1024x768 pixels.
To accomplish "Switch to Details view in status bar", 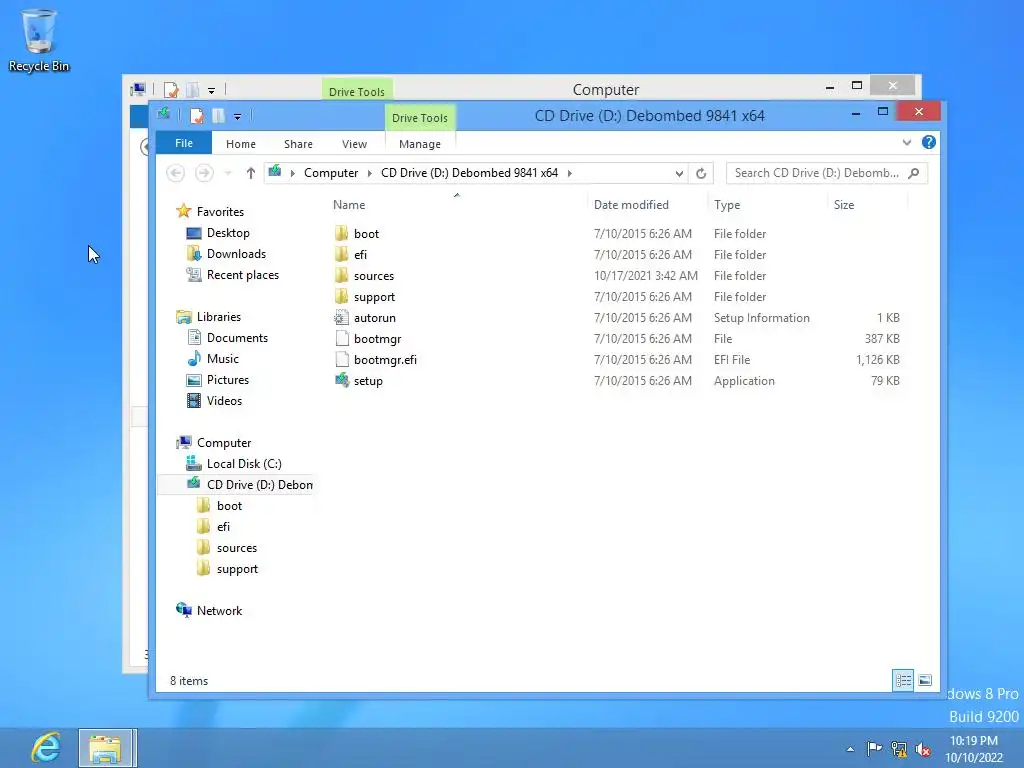I will tap(903, 680).
